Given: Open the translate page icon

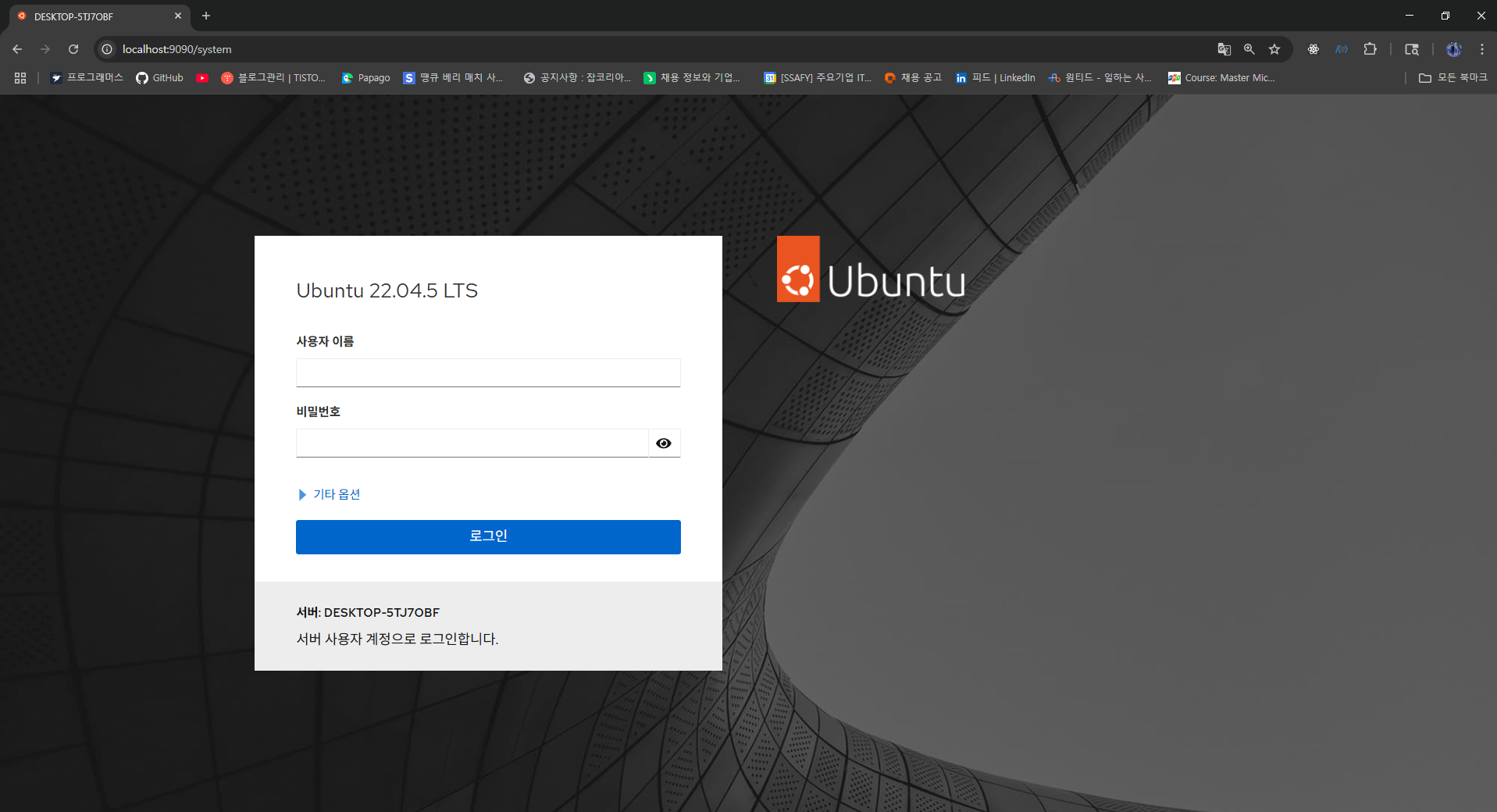Looking at the screenshot, I should pos(1224,49).
